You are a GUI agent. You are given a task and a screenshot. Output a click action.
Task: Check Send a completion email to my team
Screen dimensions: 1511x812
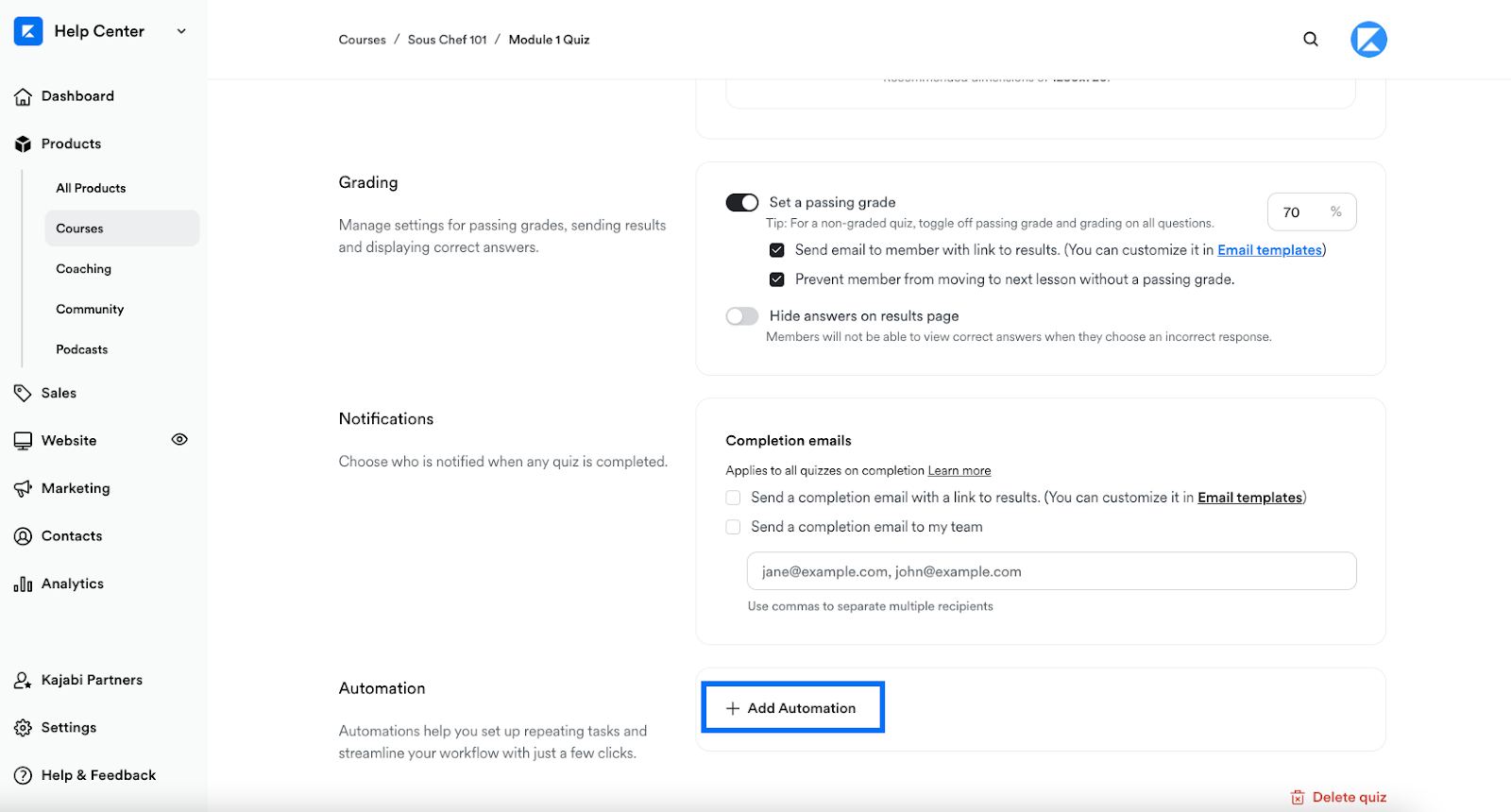(x=733, y=527)
